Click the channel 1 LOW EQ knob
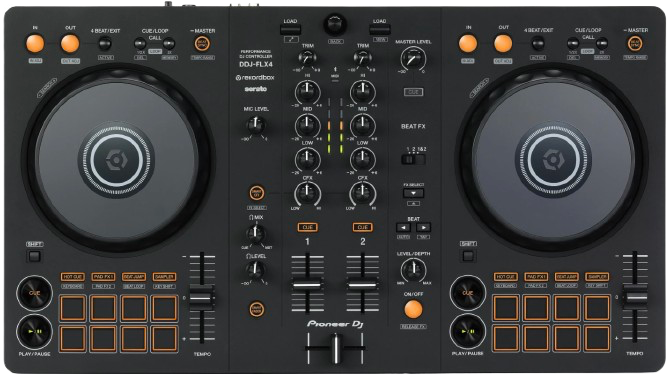 click(307, 159)
